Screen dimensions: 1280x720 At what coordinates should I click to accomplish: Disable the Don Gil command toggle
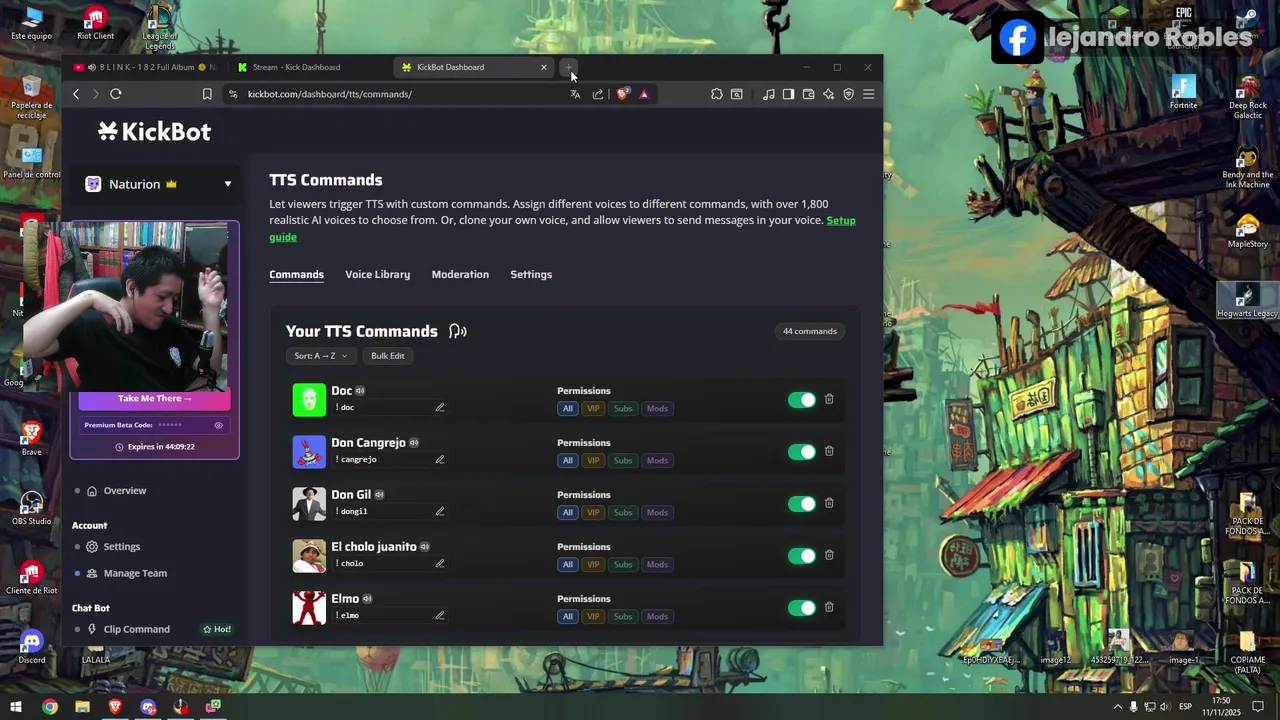[801, 504]
